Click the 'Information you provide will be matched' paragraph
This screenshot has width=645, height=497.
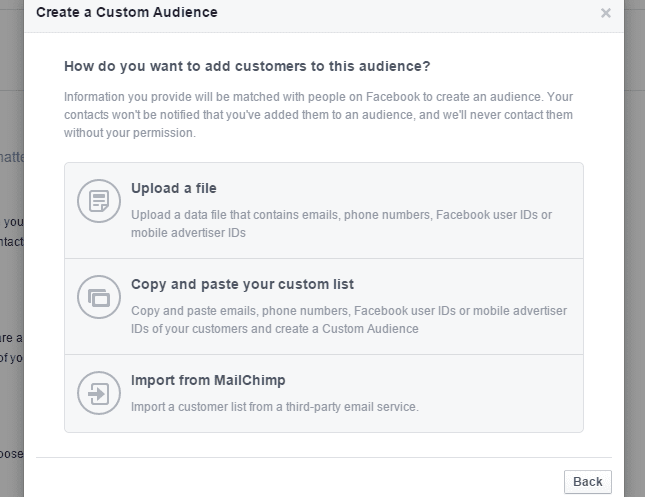click(x=318, y=115)
